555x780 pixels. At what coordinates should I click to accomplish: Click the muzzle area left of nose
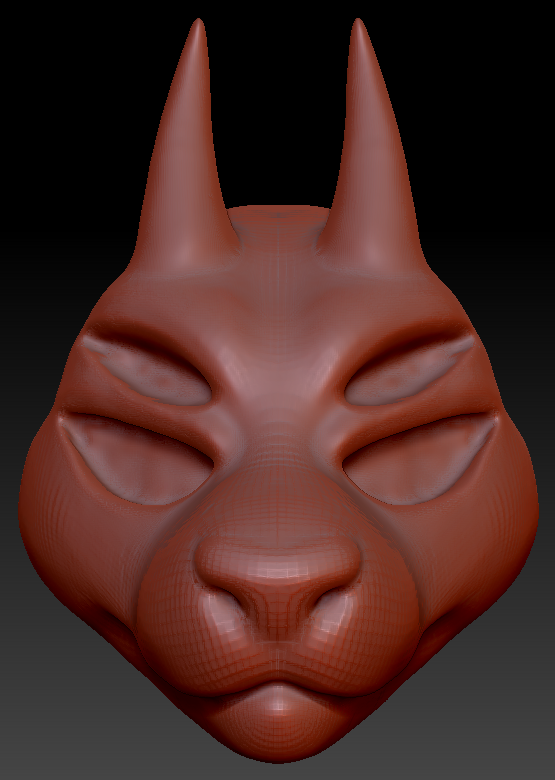point(169,612)
